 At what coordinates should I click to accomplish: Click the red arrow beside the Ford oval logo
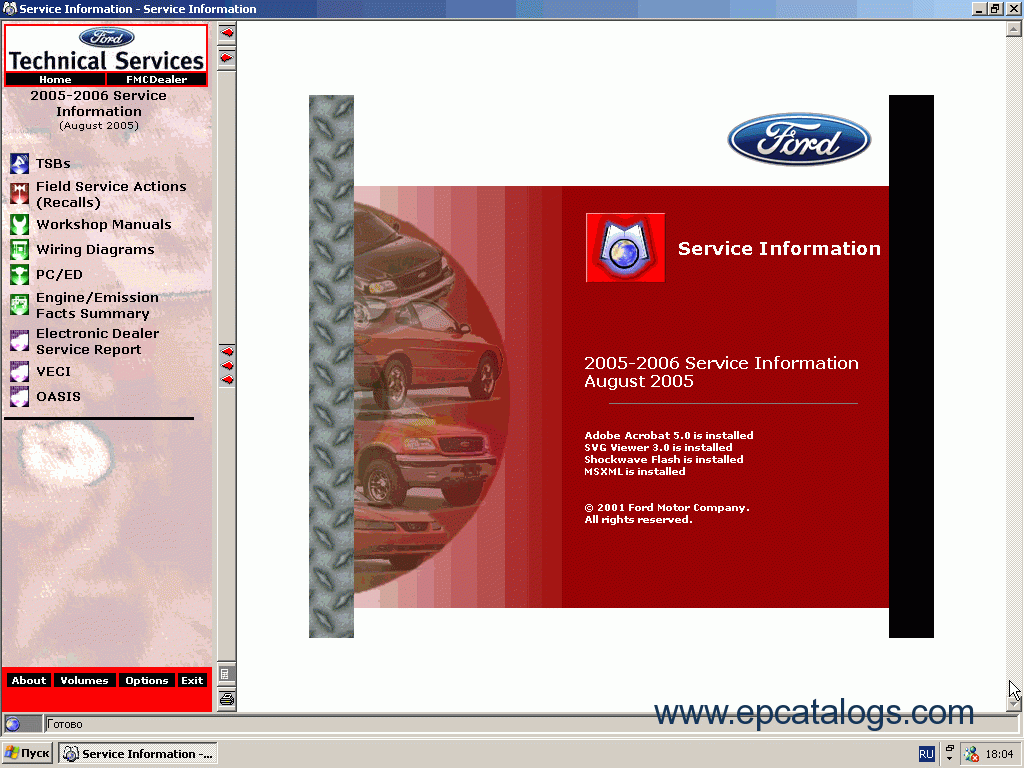click(227, 33)
